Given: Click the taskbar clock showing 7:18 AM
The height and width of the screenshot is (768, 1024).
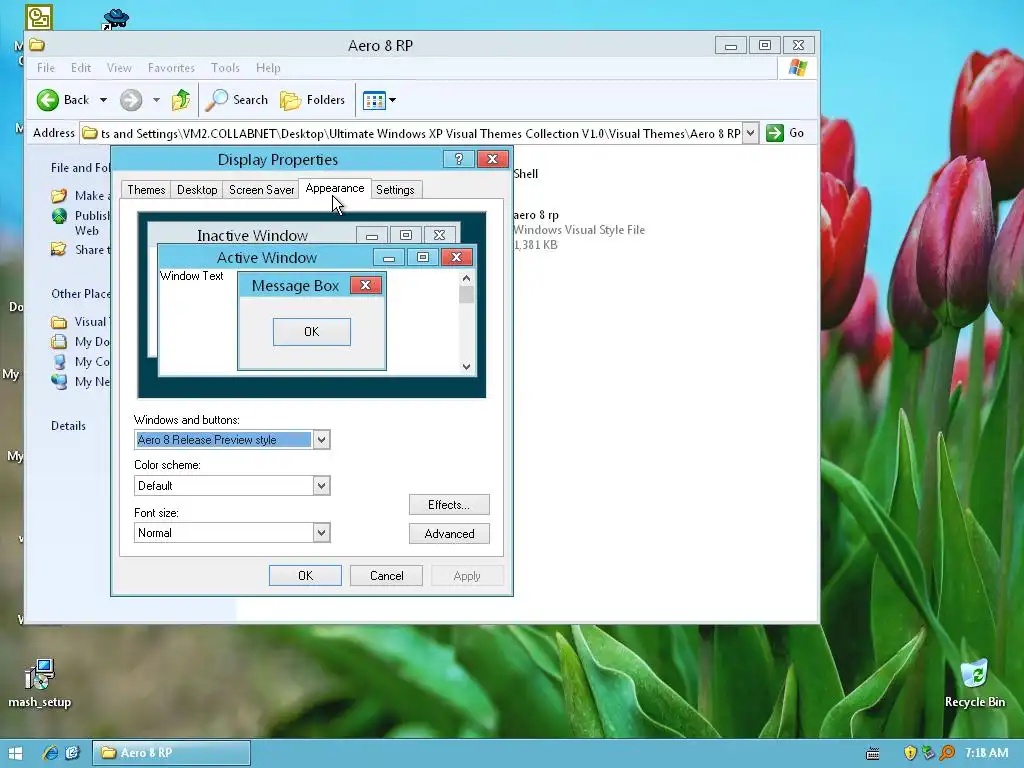Looking at the screenshot, I should 986,753.
